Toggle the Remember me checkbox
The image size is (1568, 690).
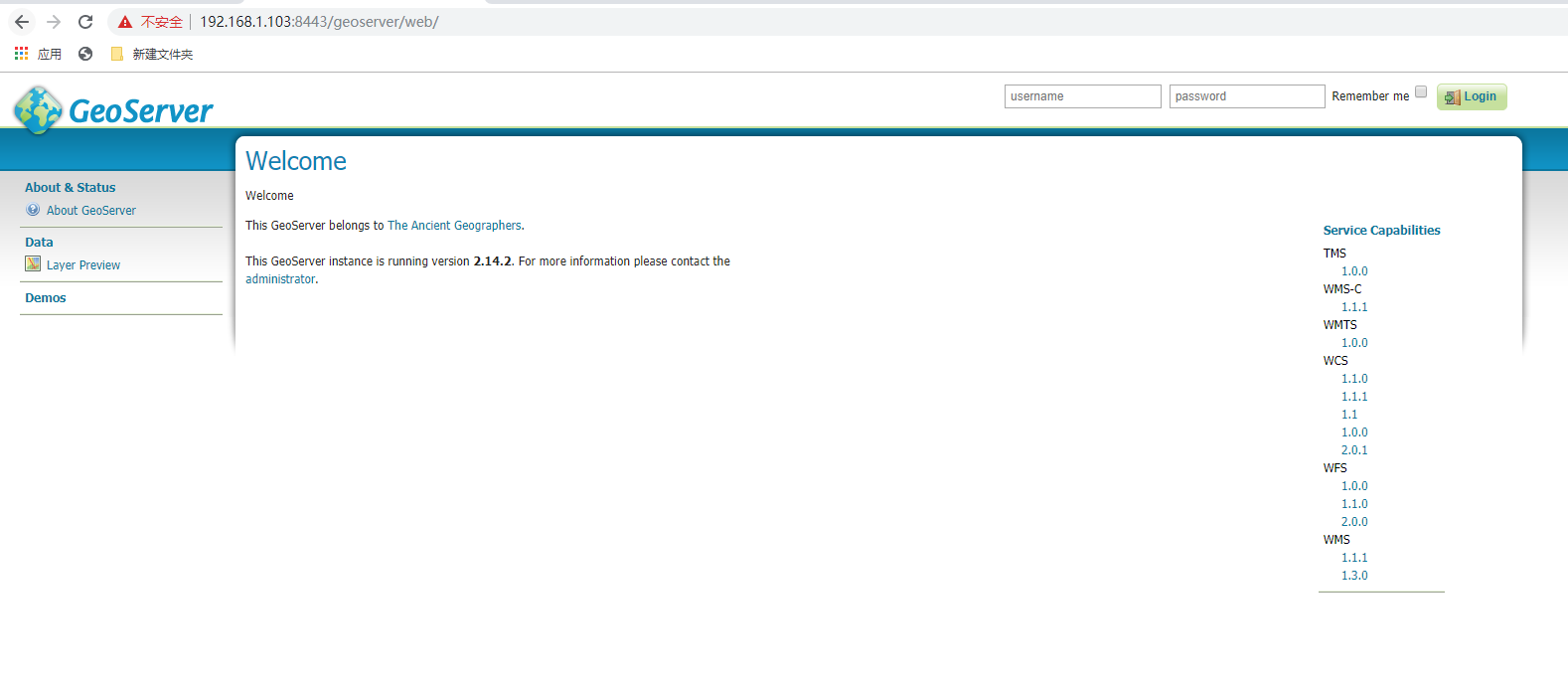[x=1421, y=92]
